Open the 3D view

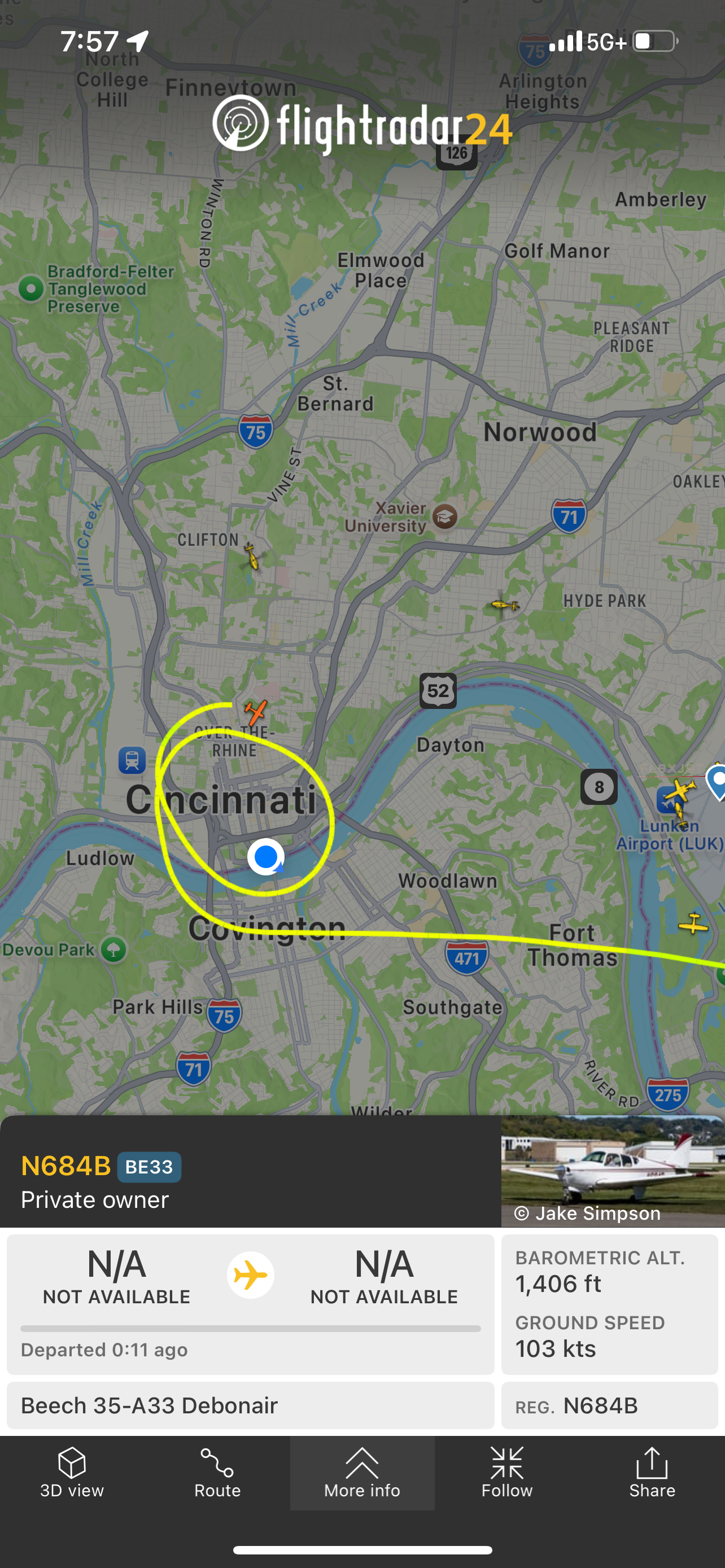click(72, 1473)
